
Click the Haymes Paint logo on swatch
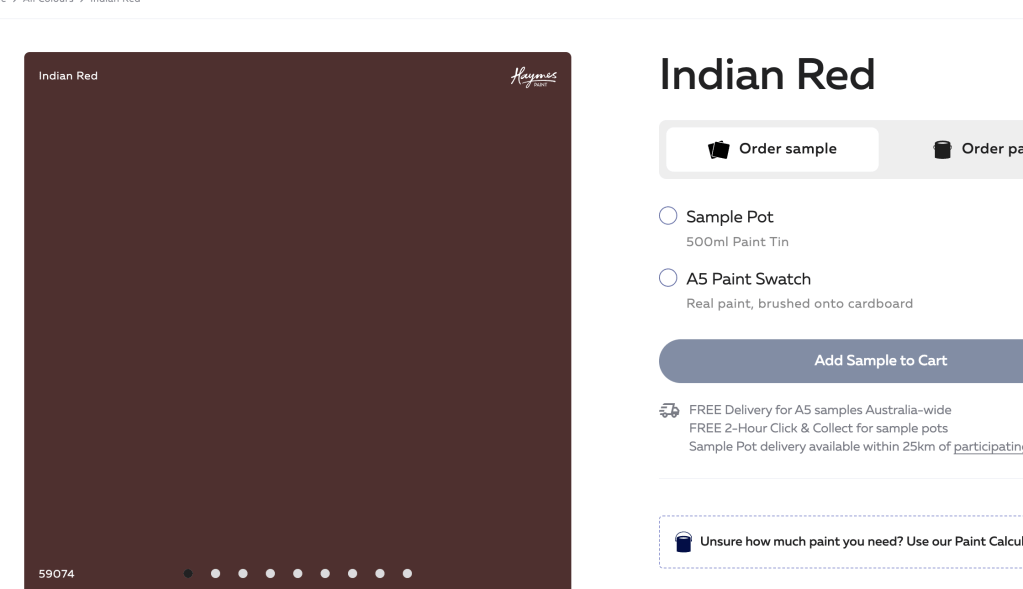point(535,77)
